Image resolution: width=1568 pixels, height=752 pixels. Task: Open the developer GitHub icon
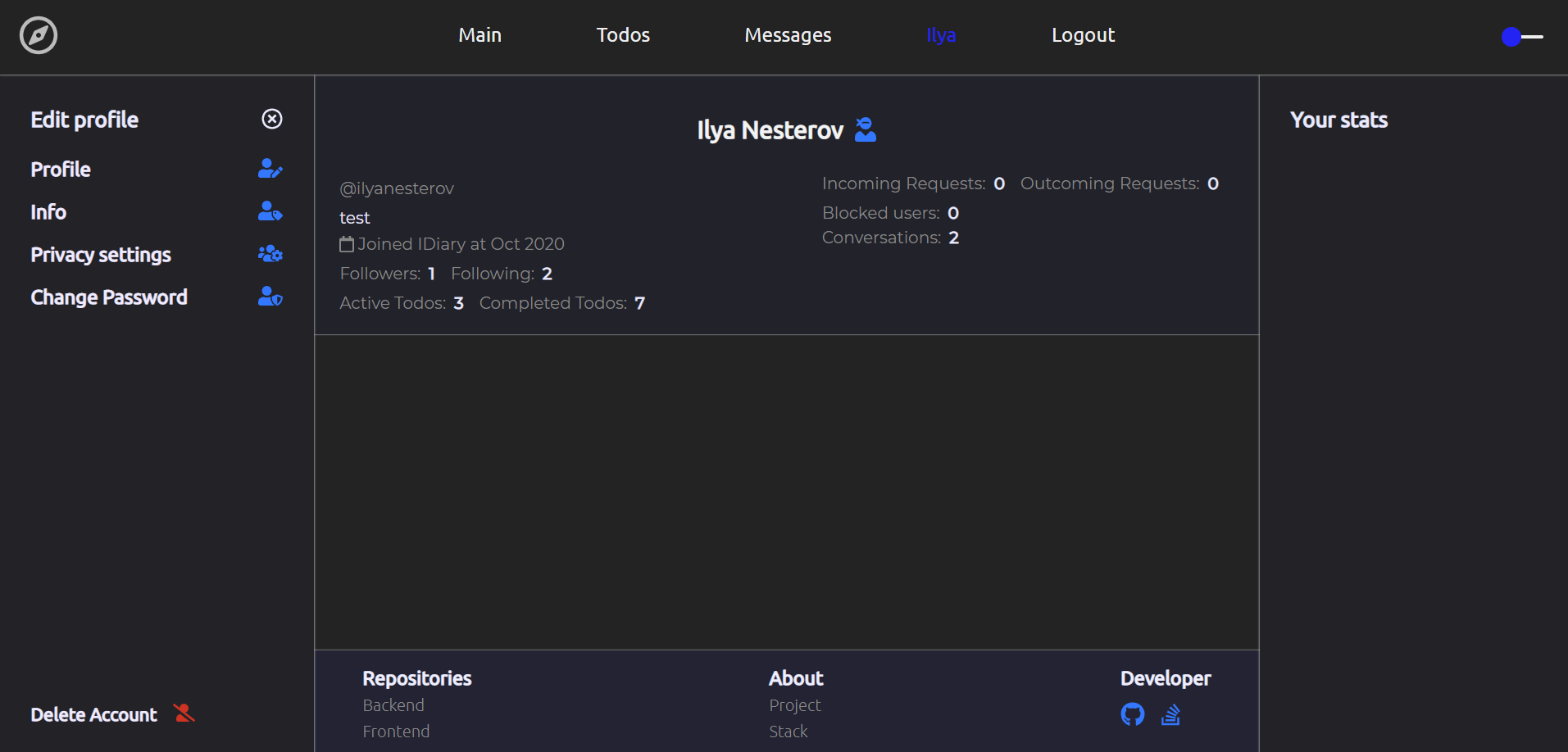(1133, 714)
